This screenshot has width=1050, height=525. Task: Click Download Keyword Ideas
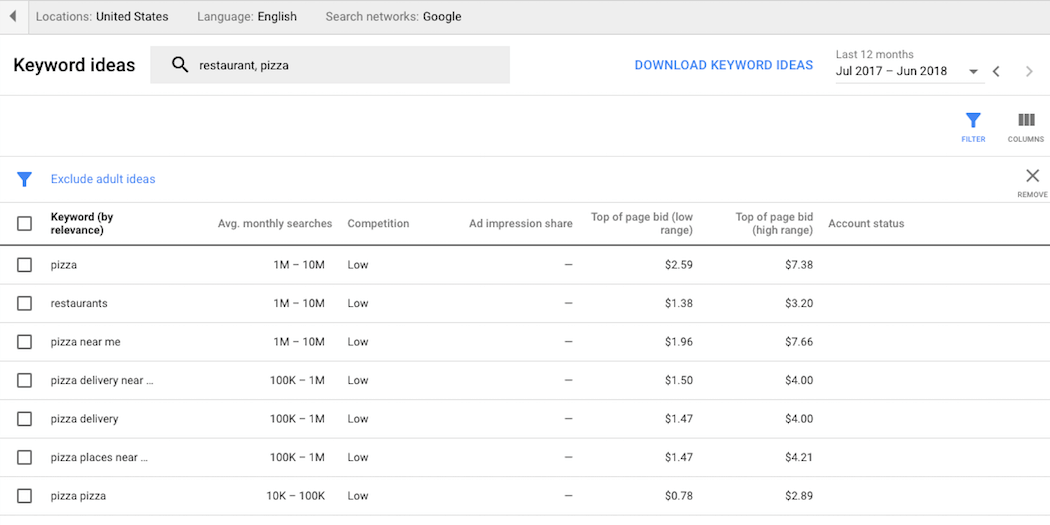tap(723, 65)
